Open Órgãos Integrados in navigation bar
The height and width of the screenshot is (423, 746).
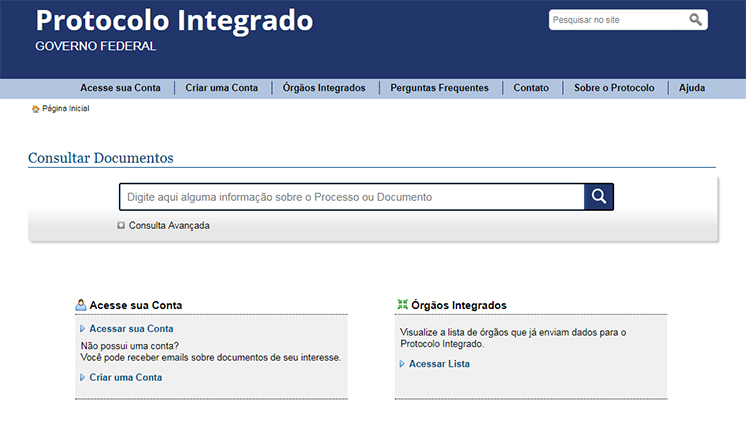[x=324, y=88]
